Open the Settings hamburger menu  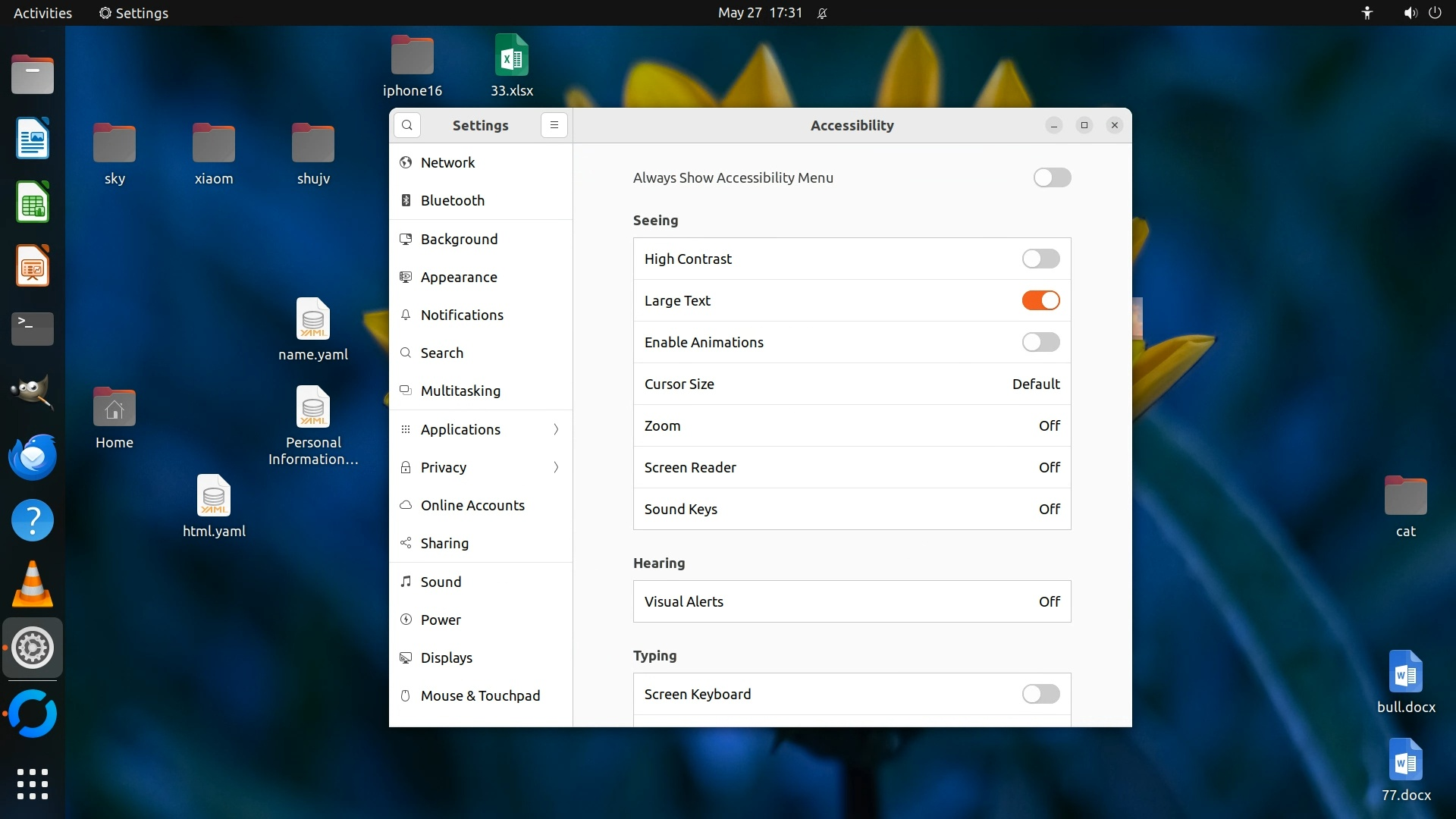click(x=554, y=125)
